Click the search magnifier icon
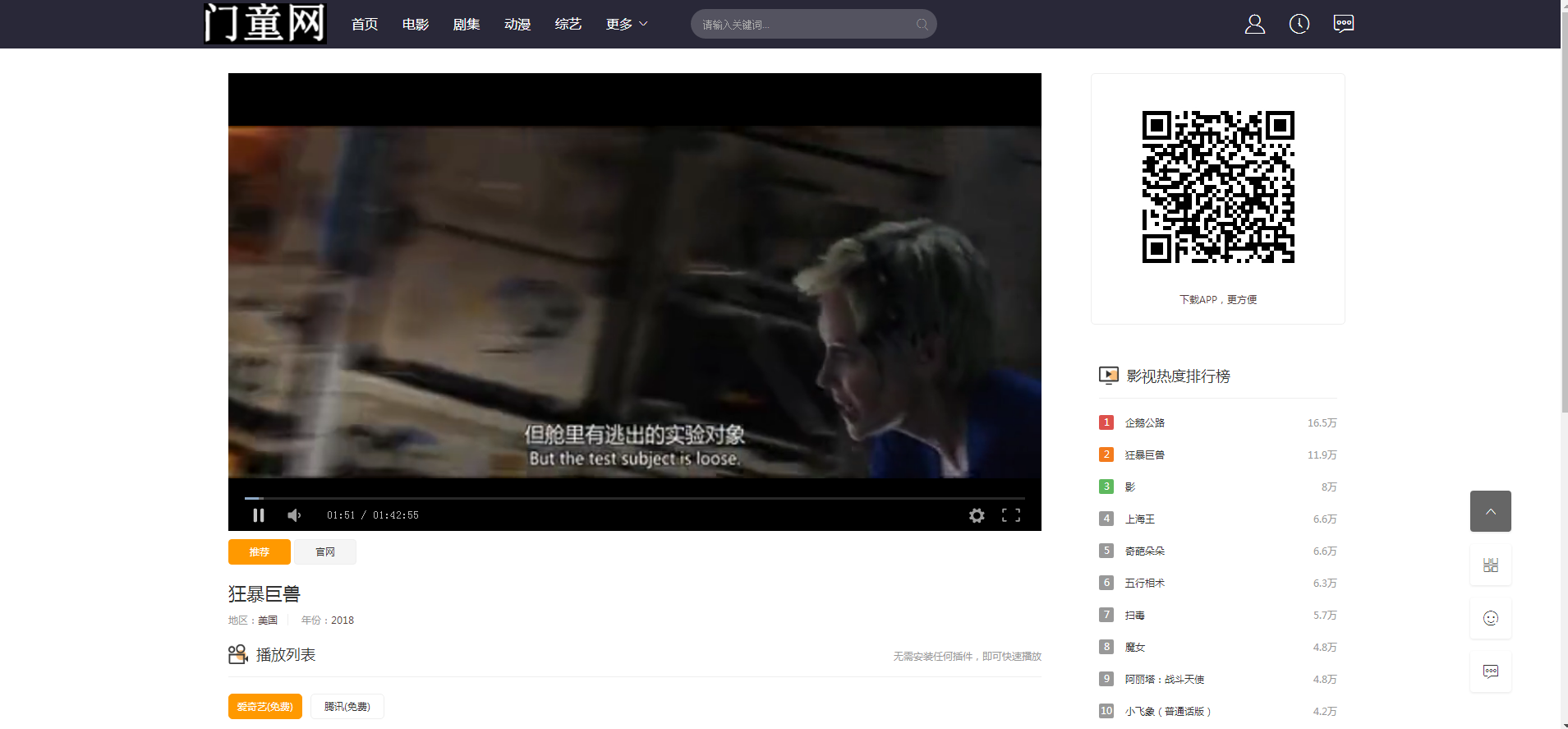Viewport: 1568px width, 729px height. [922, 25]
